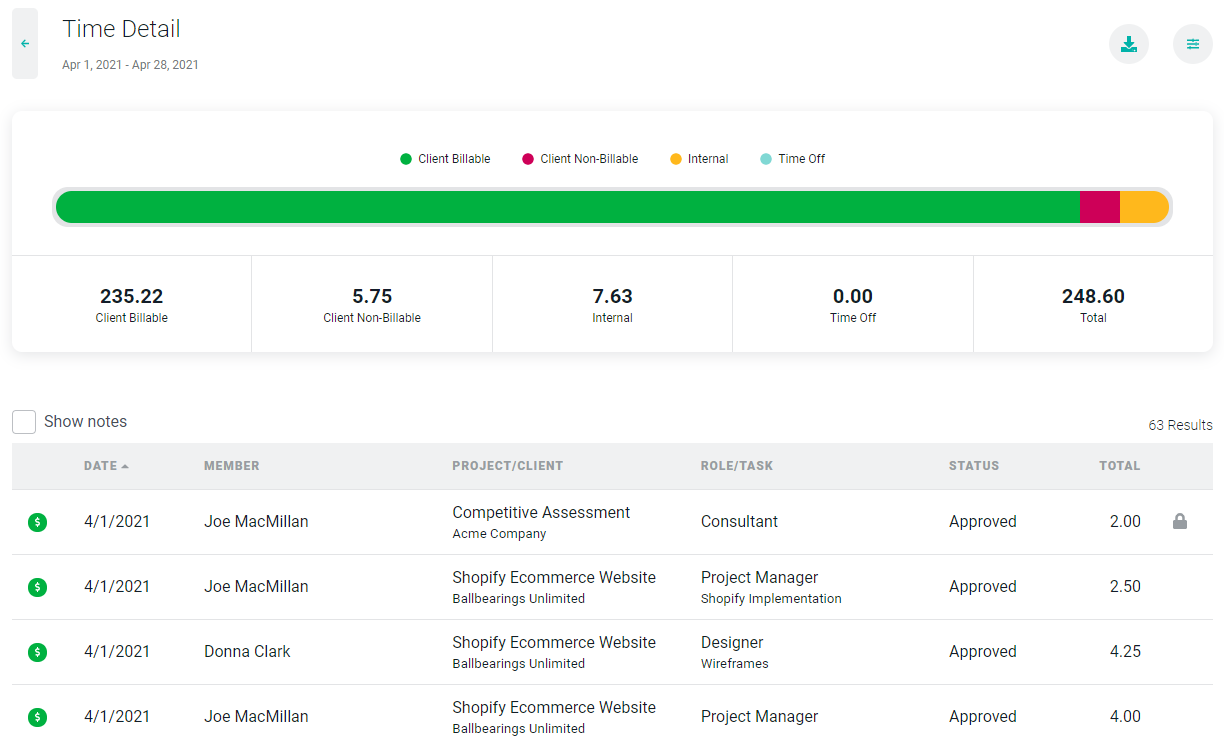Sort by TOTAL column header
1224x744 pixels.
click(1120, 466)
